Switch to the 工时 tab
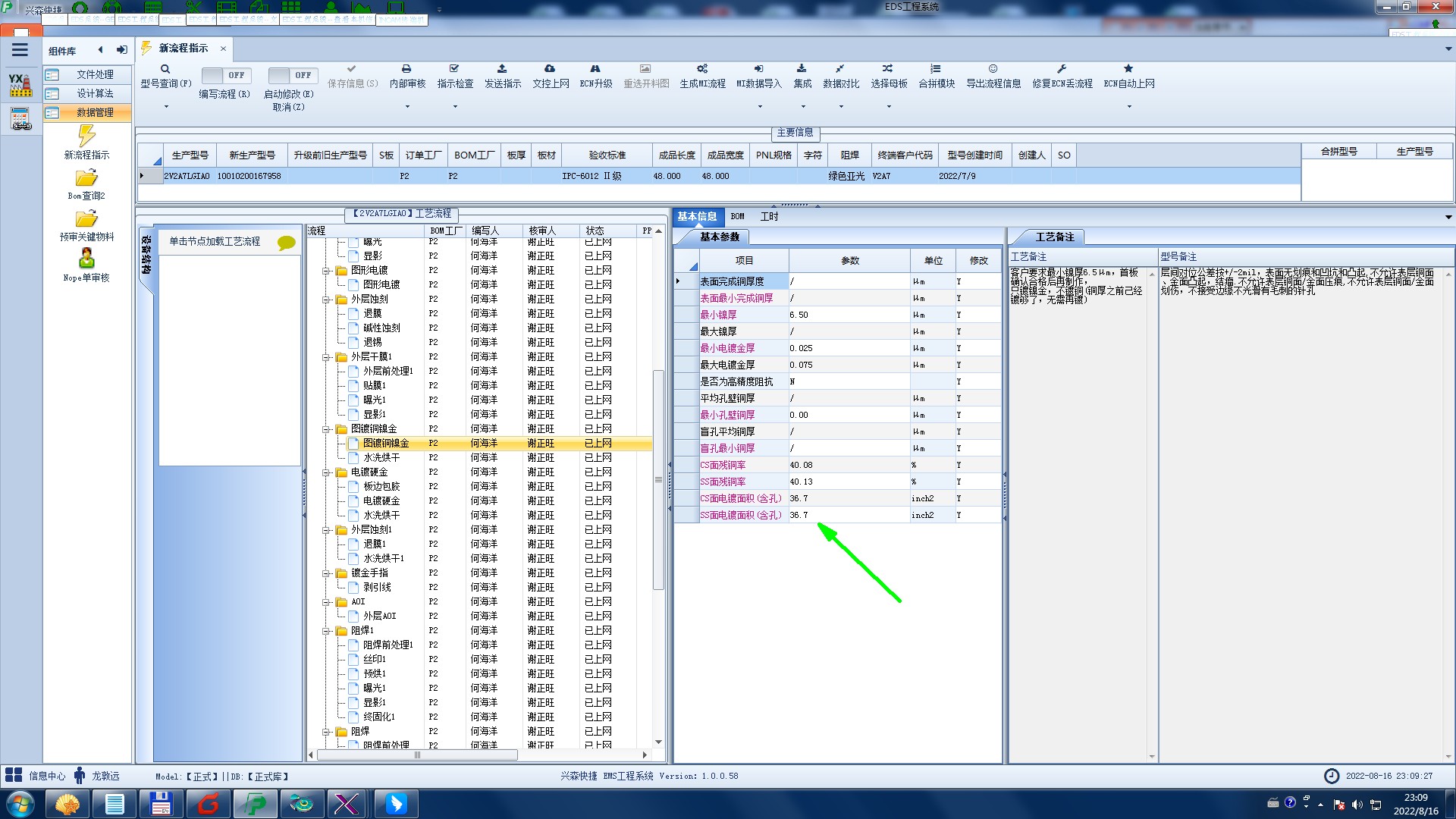The width and height of the screenshot is (1456, 819). pyautogui.click(x=769, y=217)
